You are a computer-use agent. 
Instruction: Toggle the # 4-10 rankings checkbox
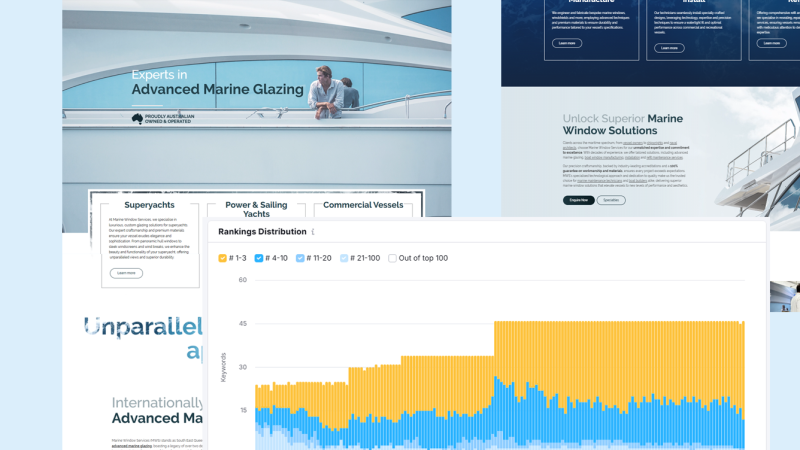click(259, 258)
